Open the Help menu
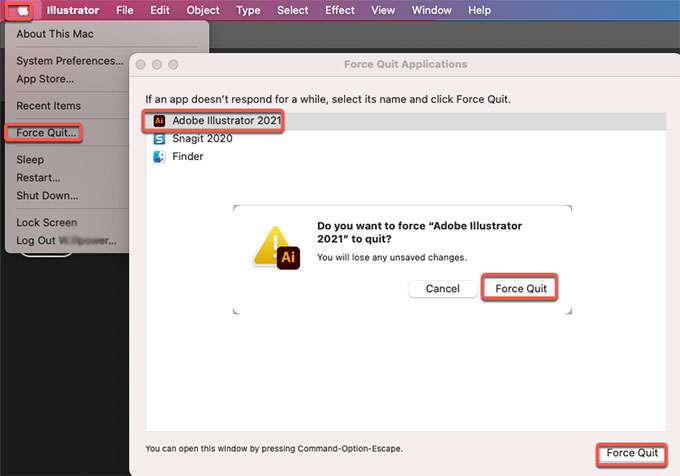 pos(479,10)
